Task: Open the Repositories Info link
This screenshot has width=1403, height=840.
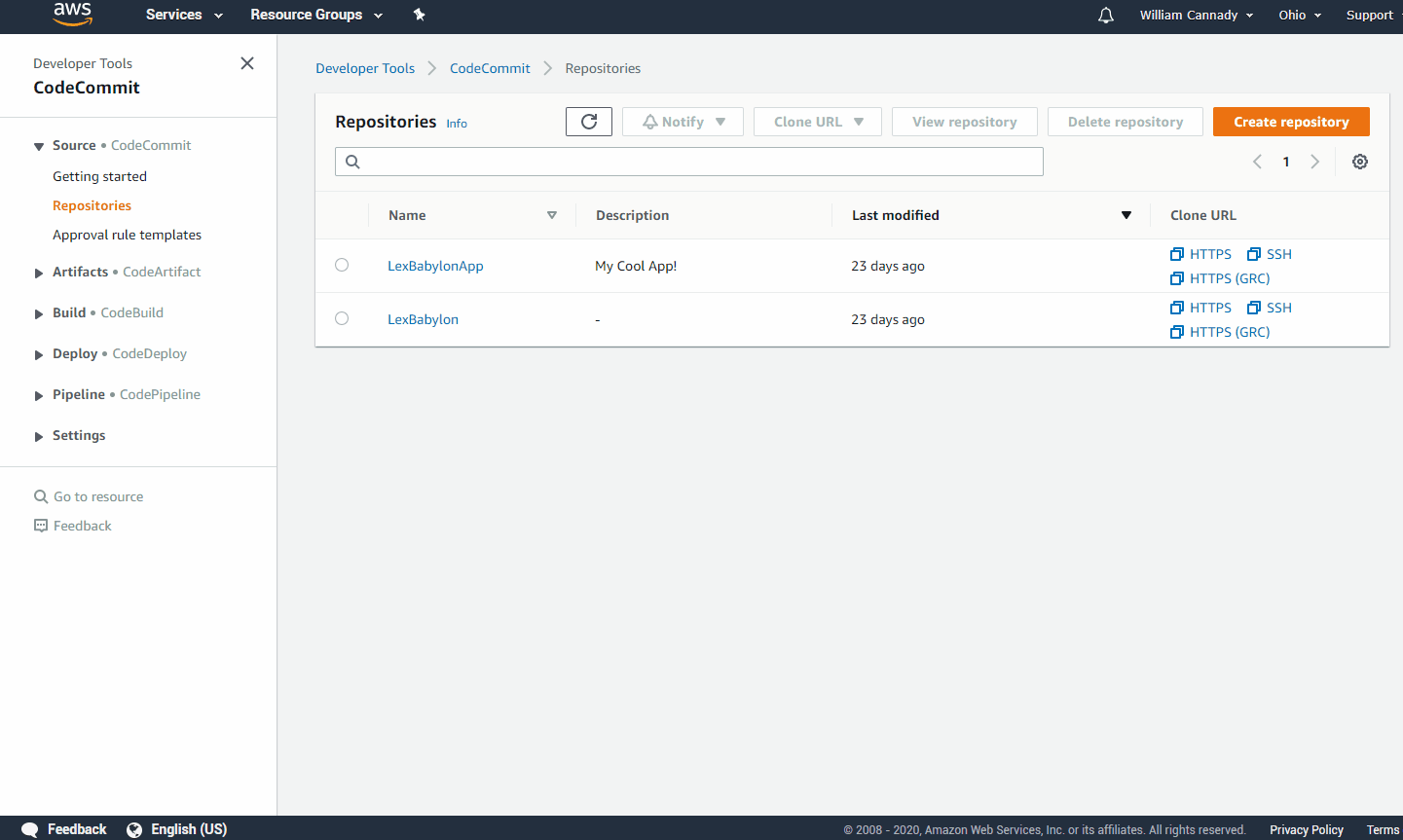Action: (457, 124)
